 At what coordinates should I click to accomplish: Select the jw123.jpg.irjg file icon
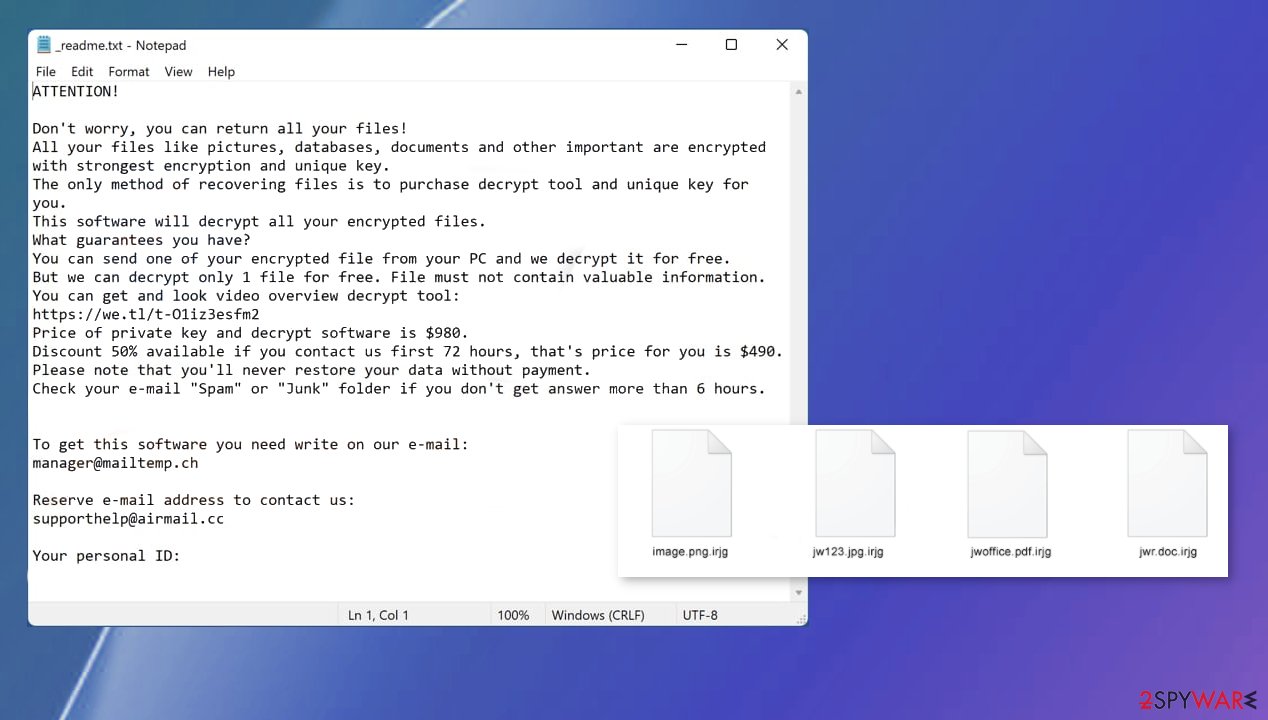point(855,484)
